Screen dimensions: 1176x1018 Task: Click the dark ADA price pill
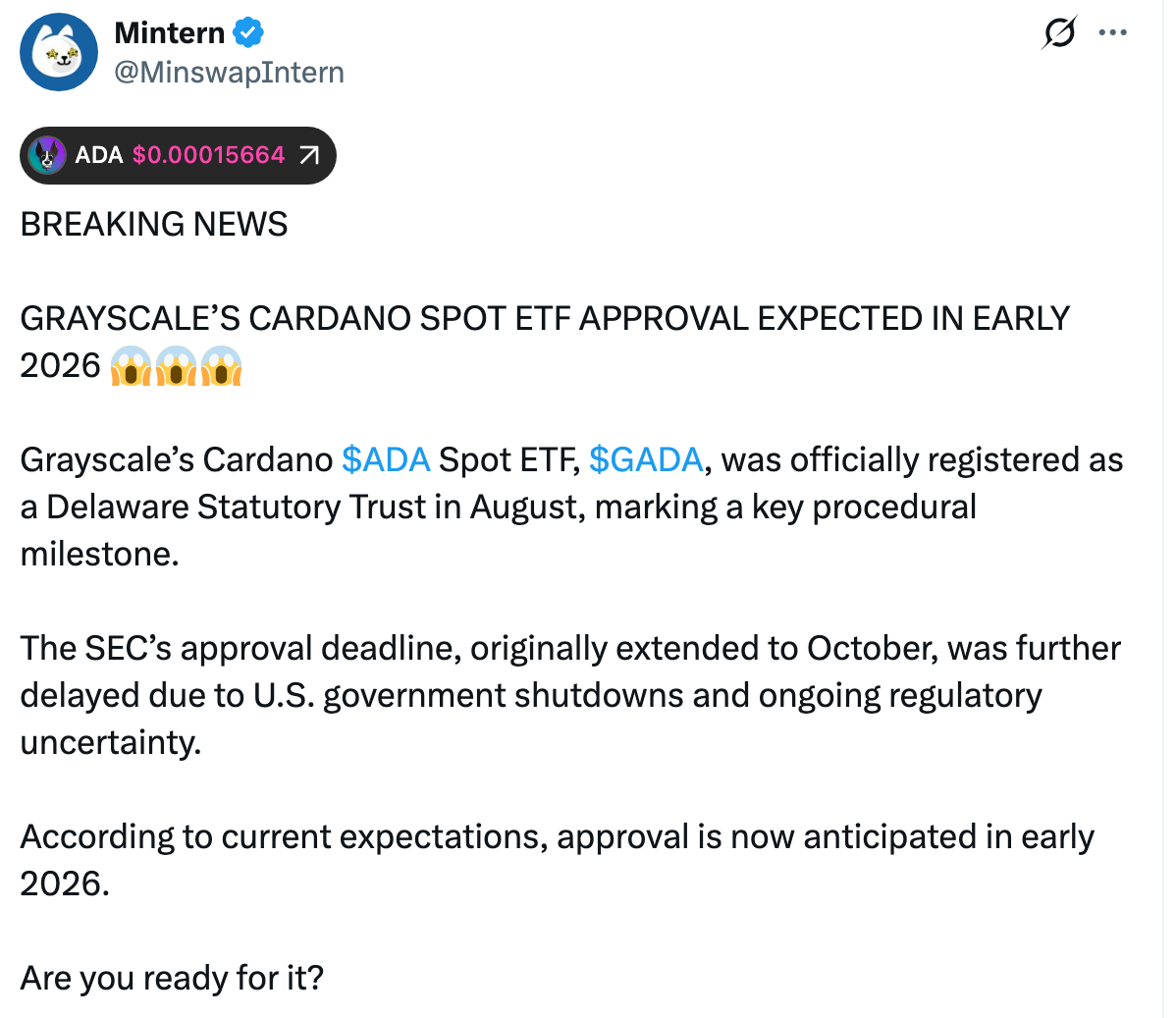coord(178,154)
